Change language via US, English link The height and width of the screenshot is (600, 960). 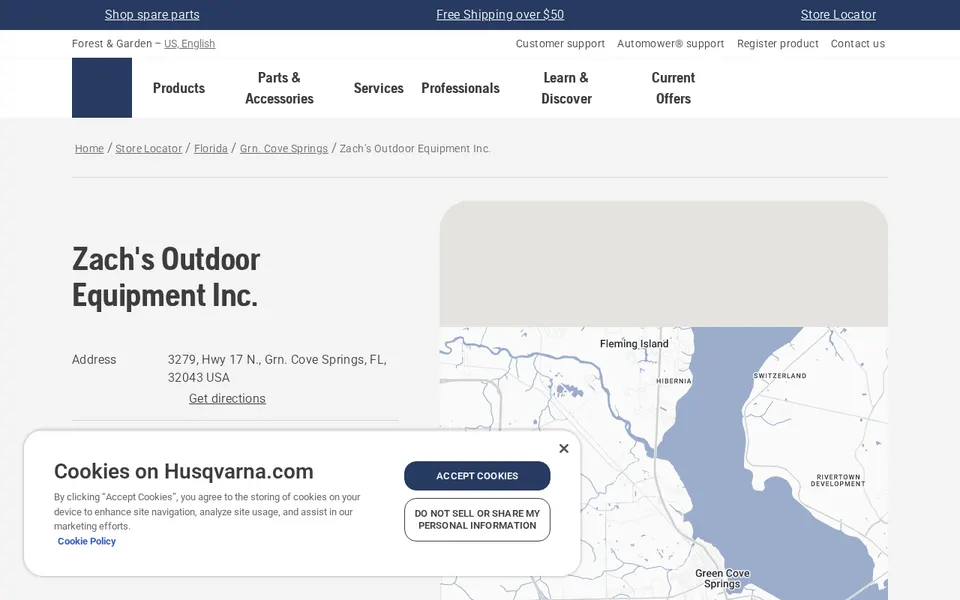[189, 43]
